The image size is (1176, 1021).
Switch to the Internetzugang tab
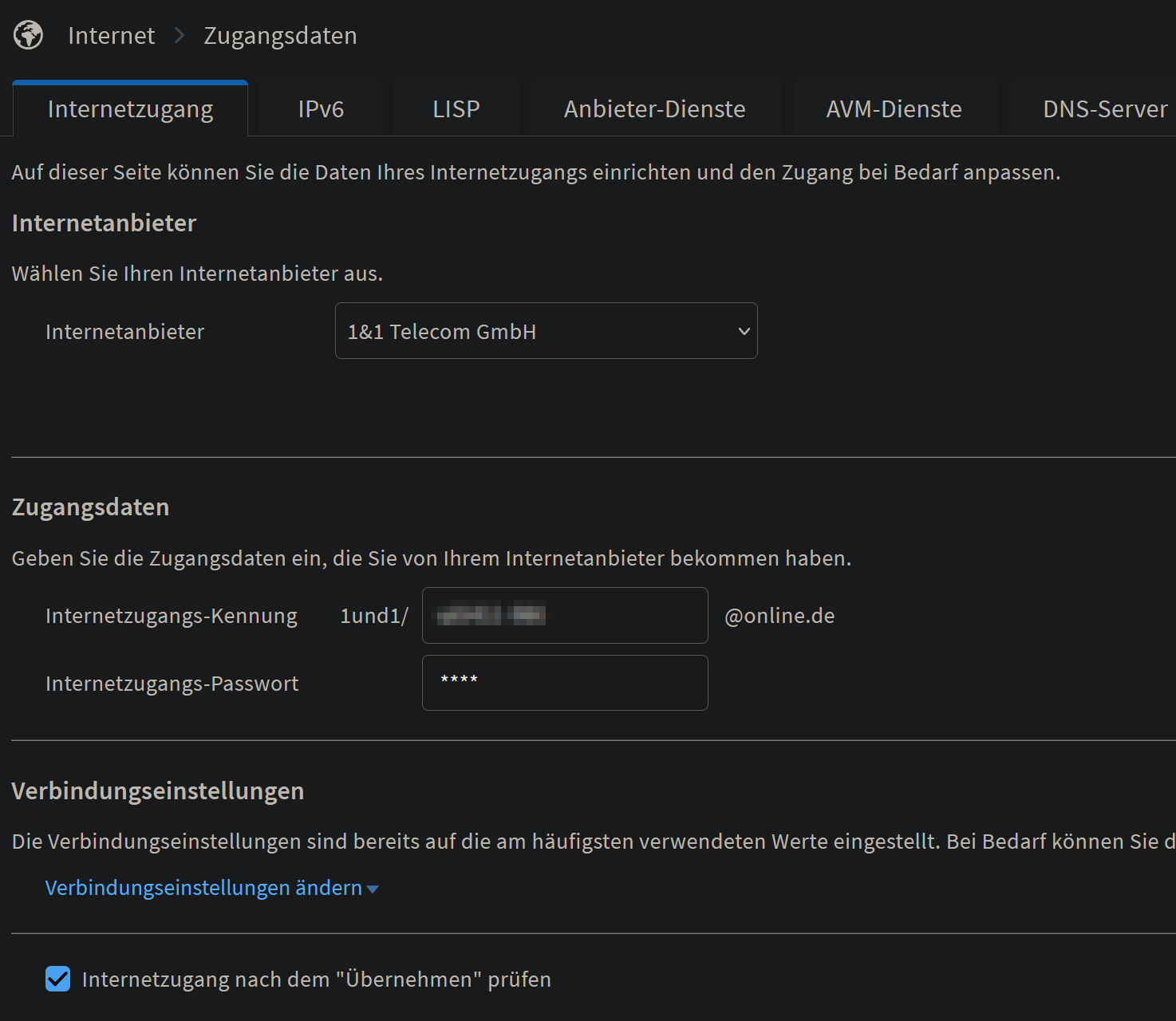(x=130, y=109)
